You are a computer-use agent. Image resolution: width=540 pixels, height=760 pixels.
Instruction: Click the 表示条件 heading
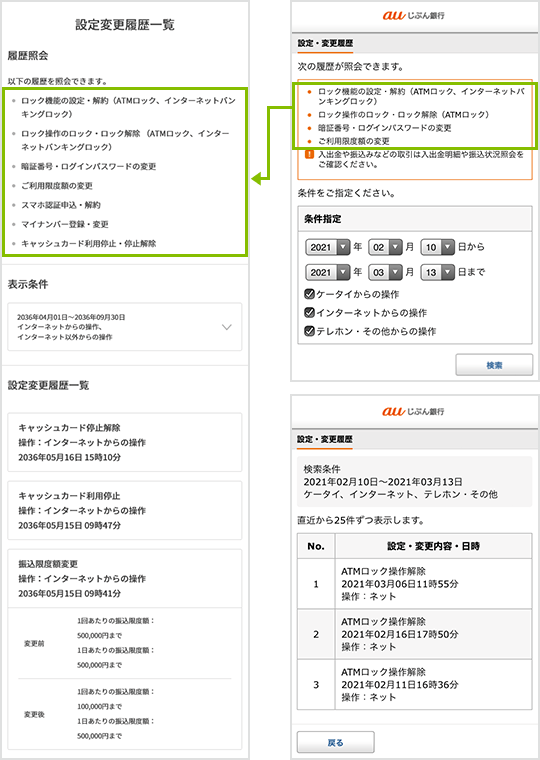tap(28, 285)
